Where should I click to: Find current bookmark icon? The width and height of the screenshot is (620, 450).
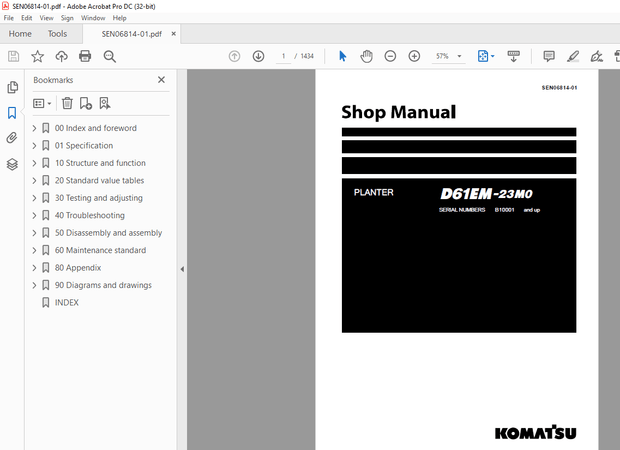105,103
